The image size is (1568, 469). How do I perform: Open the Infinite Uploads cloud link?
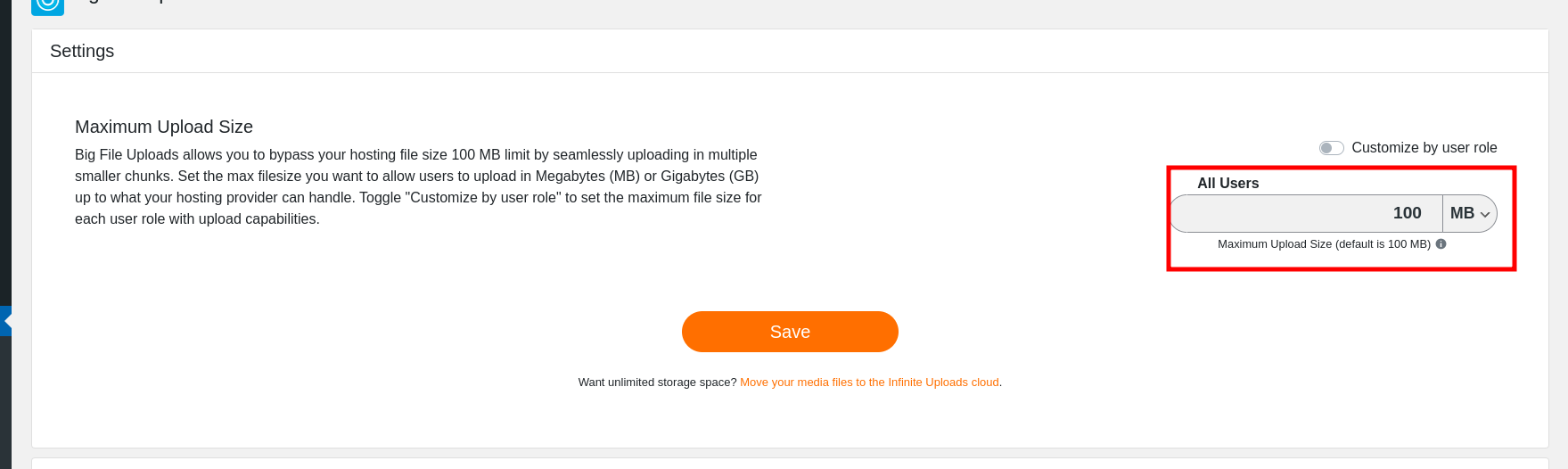(869, 383)
